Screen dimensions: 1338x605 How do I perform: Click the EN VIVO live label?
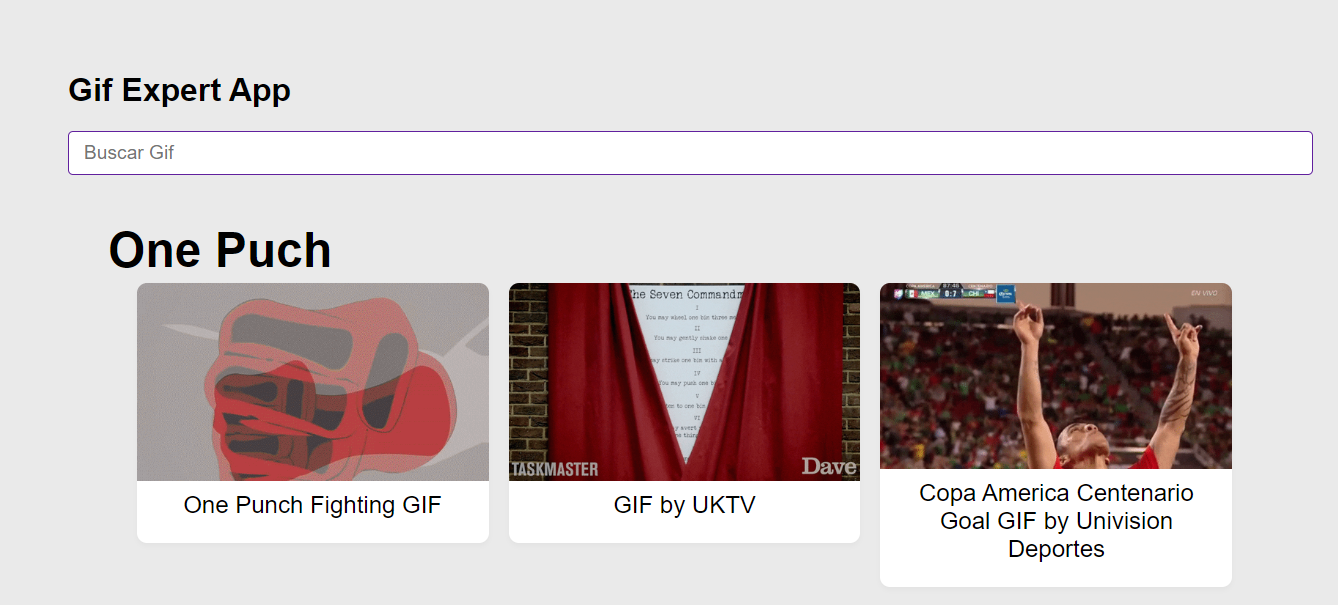[1203, 293]
